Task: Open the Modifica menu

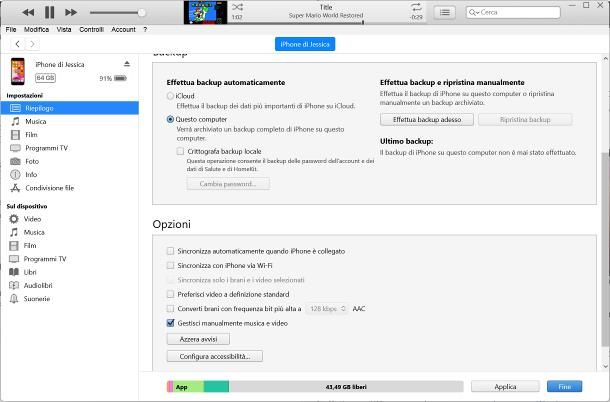Action: 37,30
